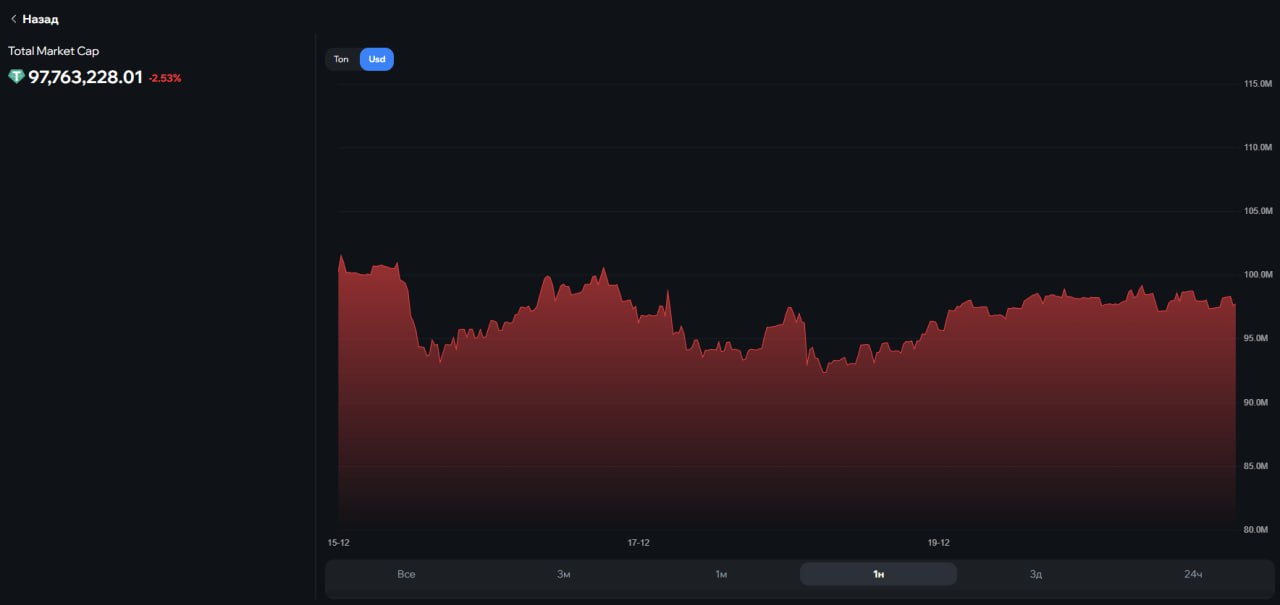1280x605 pixels.
Task: Click the 100.0M price axis label
Action: [x=1257, y=275]
